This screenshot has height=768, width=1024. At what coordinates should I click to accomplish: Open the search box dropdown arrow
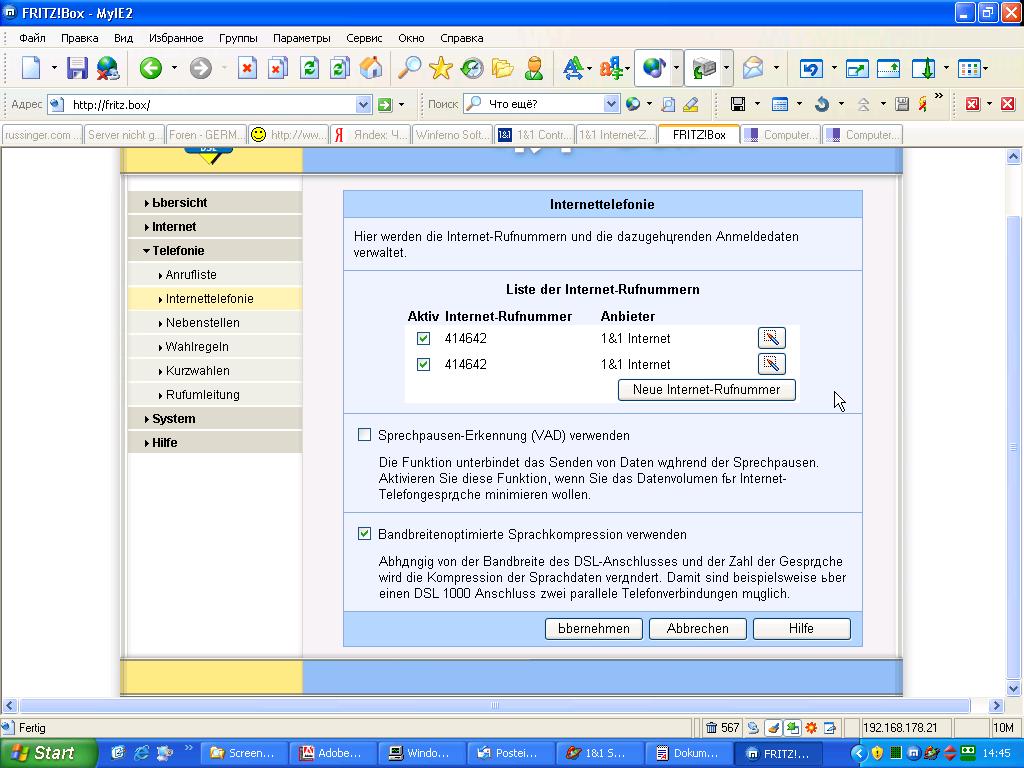tap(611, 104)
